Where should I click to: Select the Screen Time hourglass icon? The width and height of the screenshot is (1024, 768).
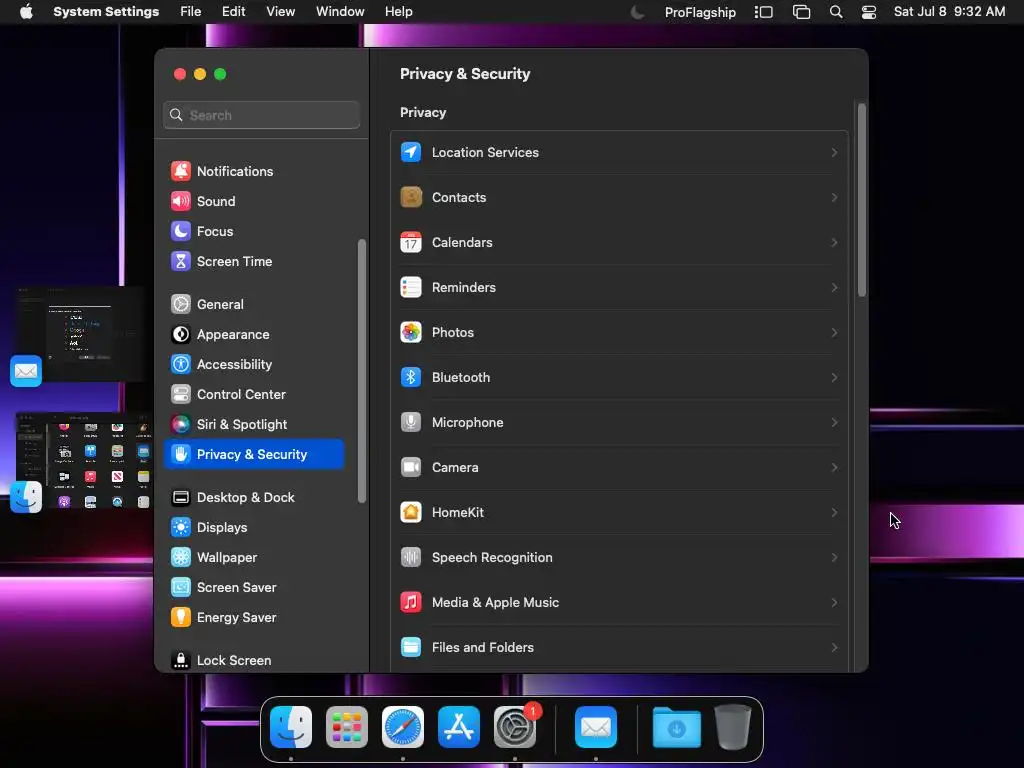tap(181, 261)
